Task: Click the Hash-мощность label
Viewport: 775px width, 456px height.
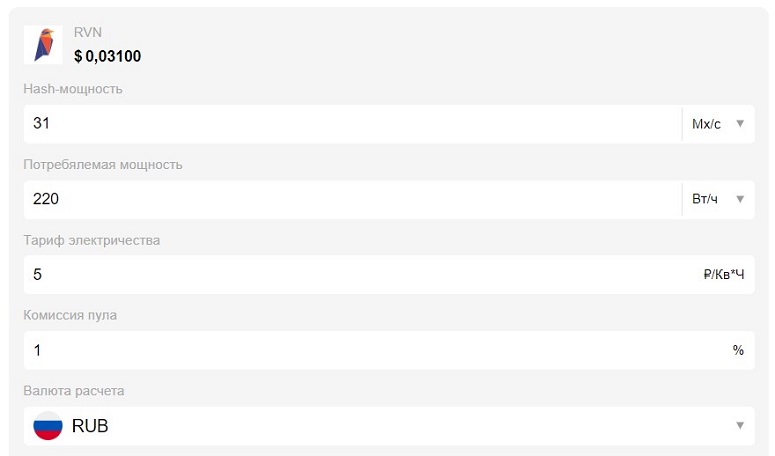Action: (x=73, y=89)
